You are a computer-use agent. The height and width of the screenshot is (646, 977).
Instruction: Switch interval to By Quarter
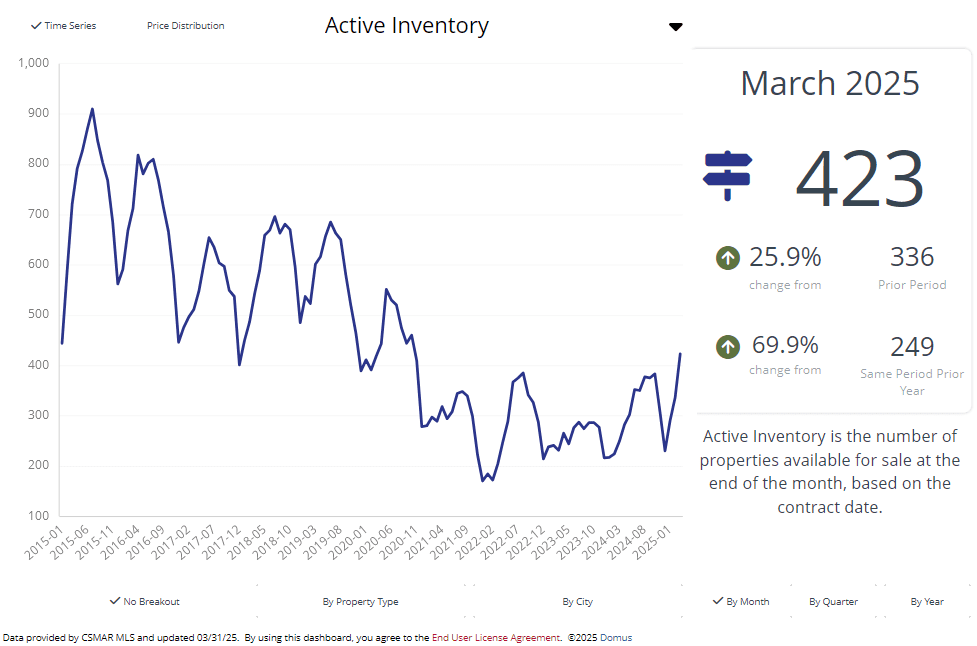click(833, 602)
